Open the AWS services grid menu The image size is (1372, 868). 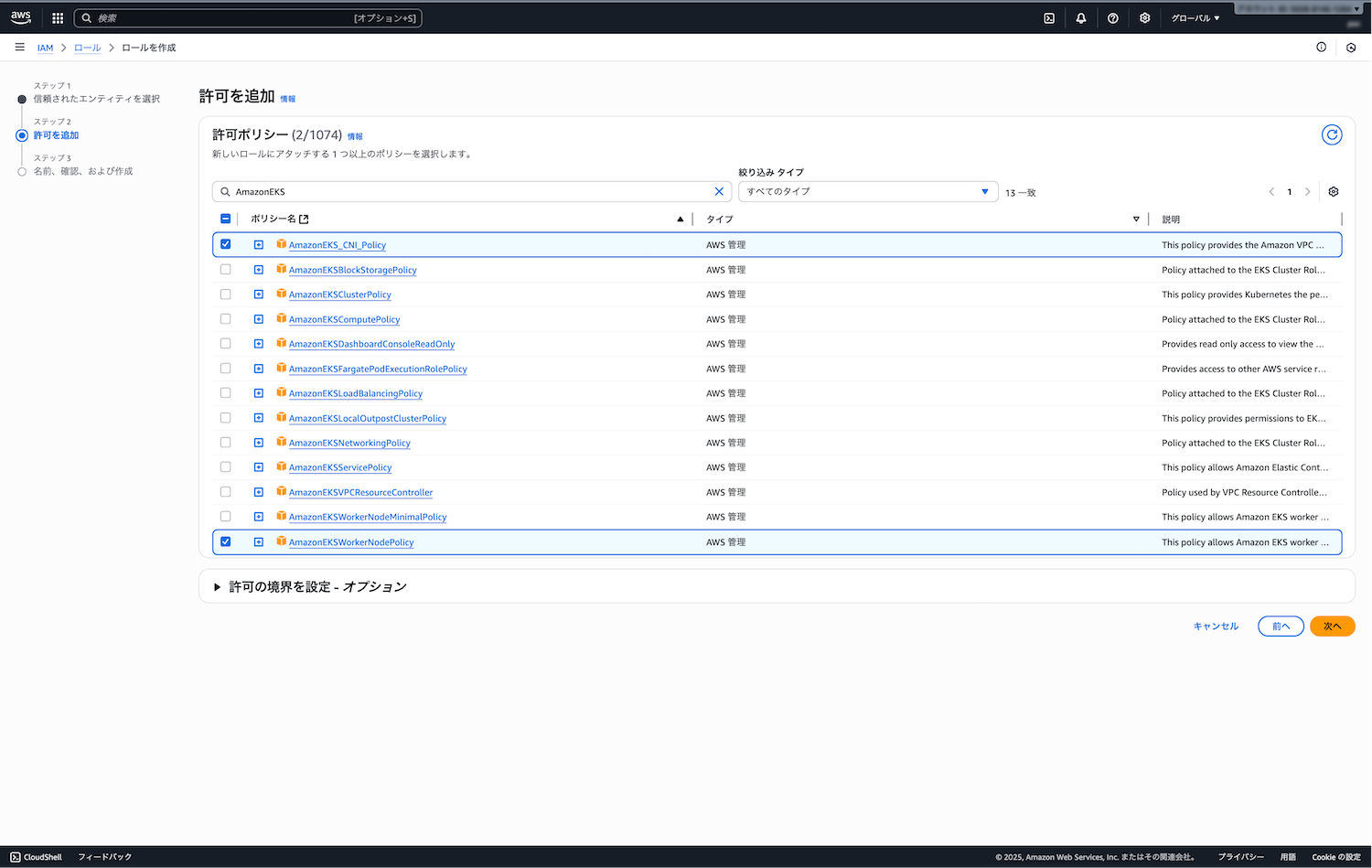pyautogui.click(x=58, y=18)
